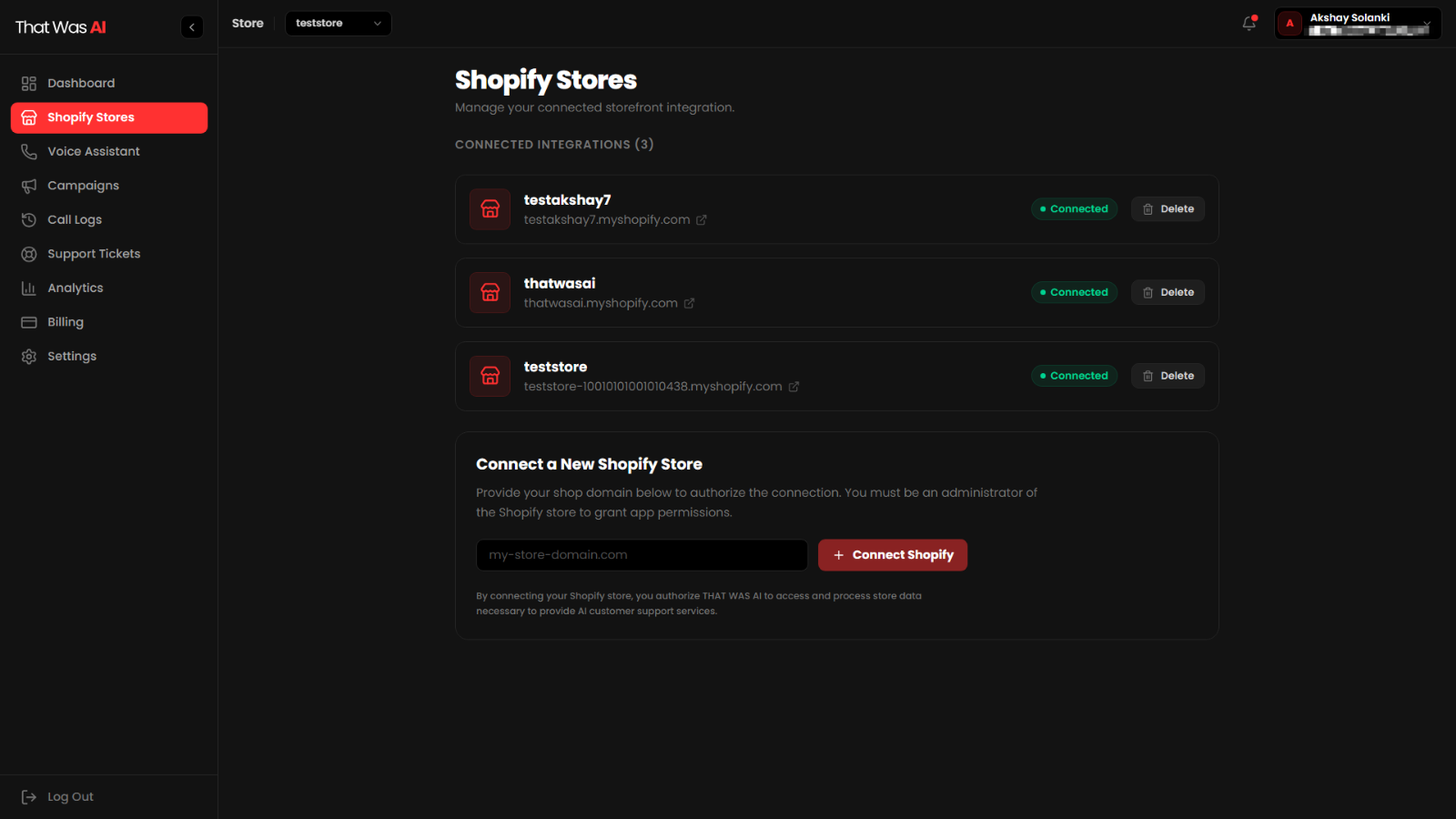Go to Dashboard in the sidebar
This screenshot has height=819, width=1456.
tap(109, 84)
